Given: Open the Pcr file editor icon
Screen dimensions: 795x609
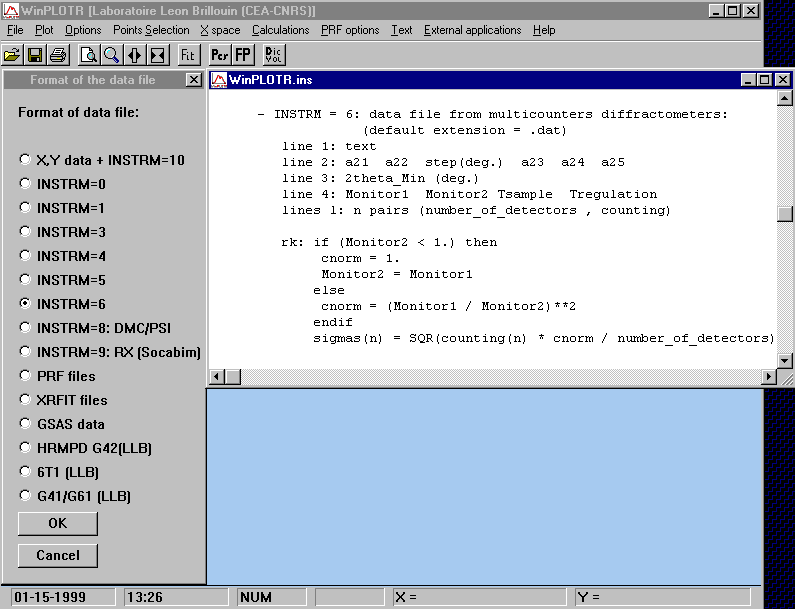Looking at the screenshot, I should (x=220, y=54).
